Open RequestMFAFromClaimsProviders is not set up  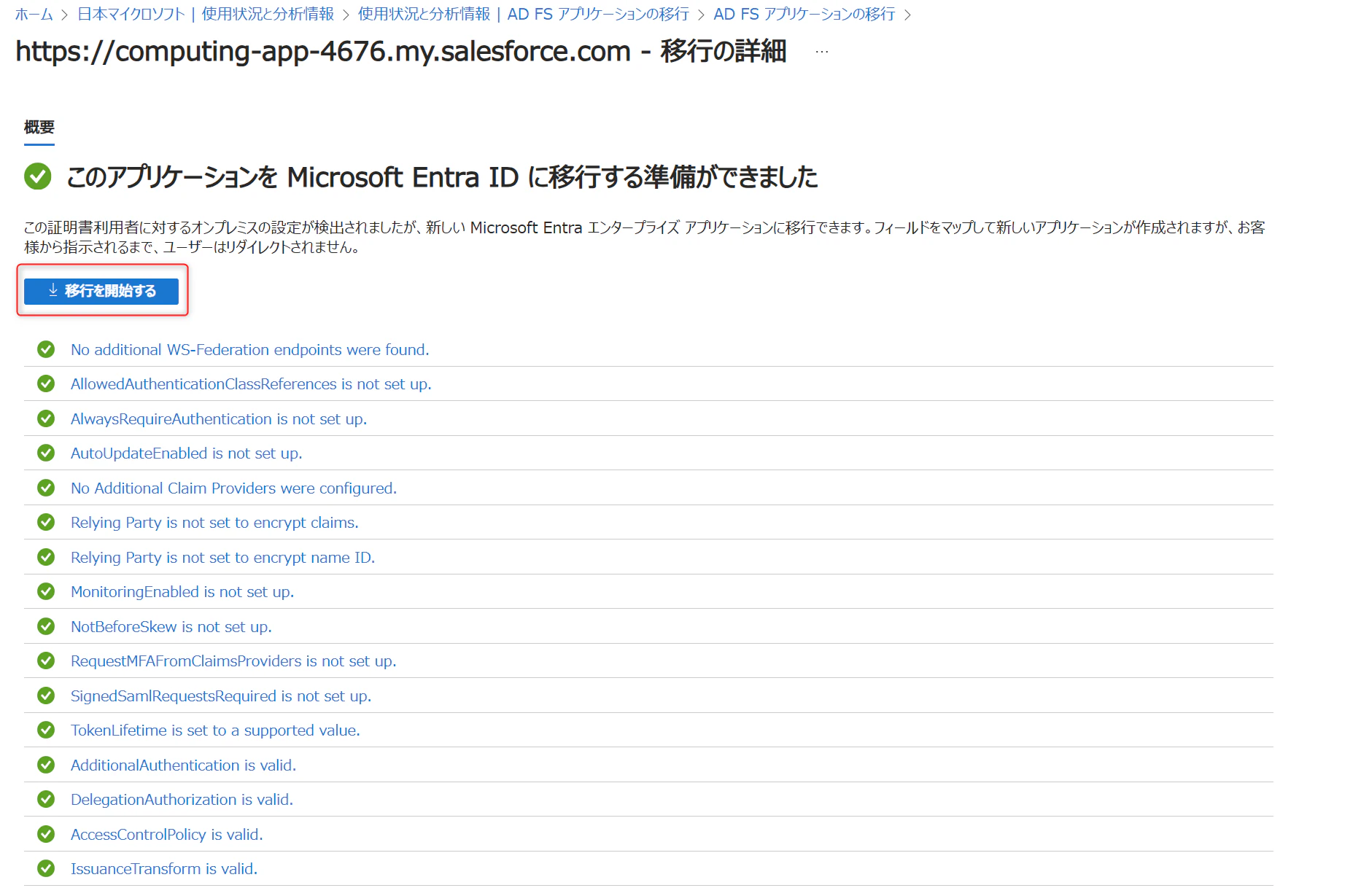(233, 661)
